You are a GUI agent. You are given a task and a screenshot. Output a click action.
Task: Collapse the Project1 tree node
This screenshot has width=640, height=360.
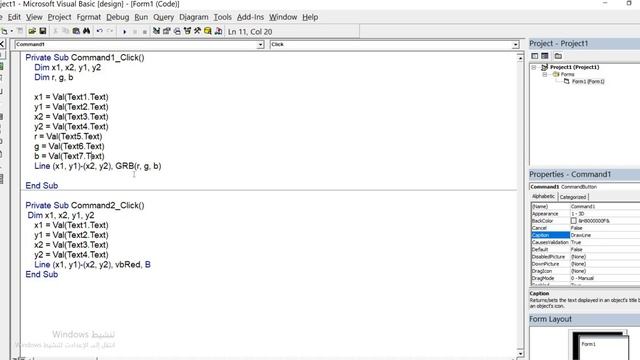534,67
